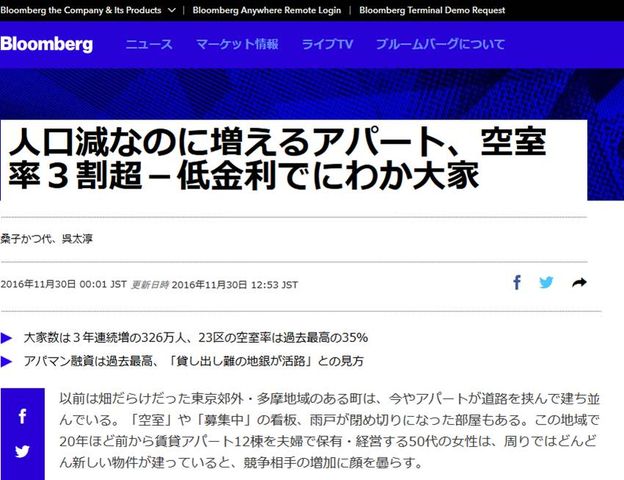The width and height of the screenshot is (624, 480).
Task: Click the Bloomberg logo
Action: (47, 44)
